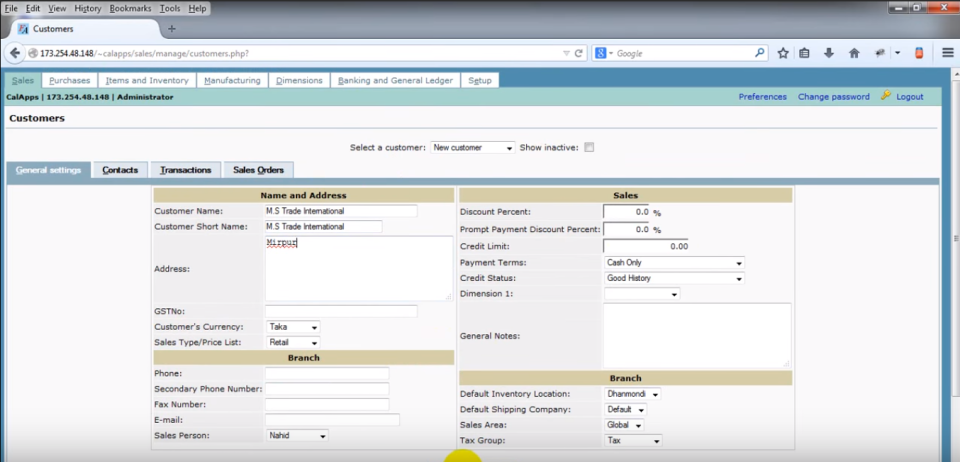The width and height of the screenshot is (960, 462).
Task: Click the Google search engine icon
Action: [x=601, y=53]
